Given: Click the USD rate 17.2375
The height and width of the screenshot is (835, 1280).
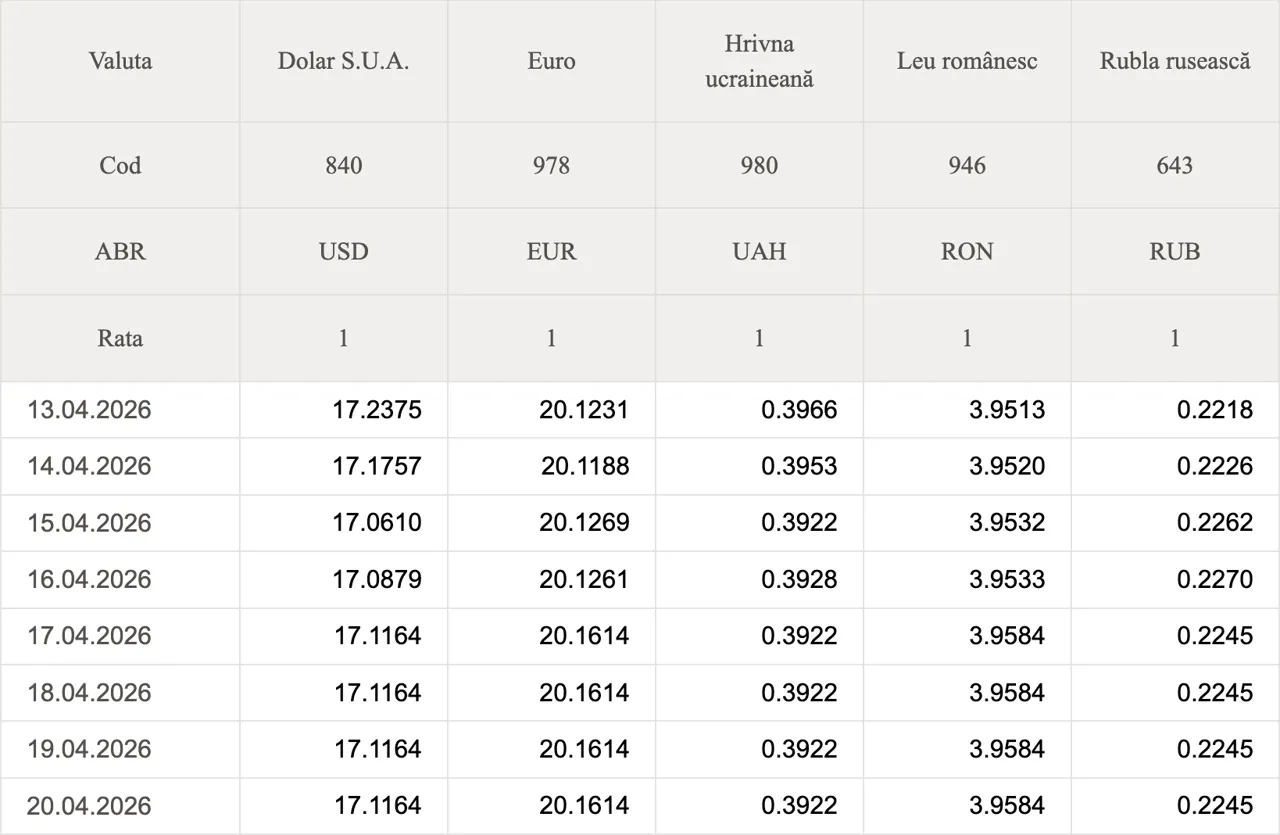Looking at the screenshot, I should 377,410.
